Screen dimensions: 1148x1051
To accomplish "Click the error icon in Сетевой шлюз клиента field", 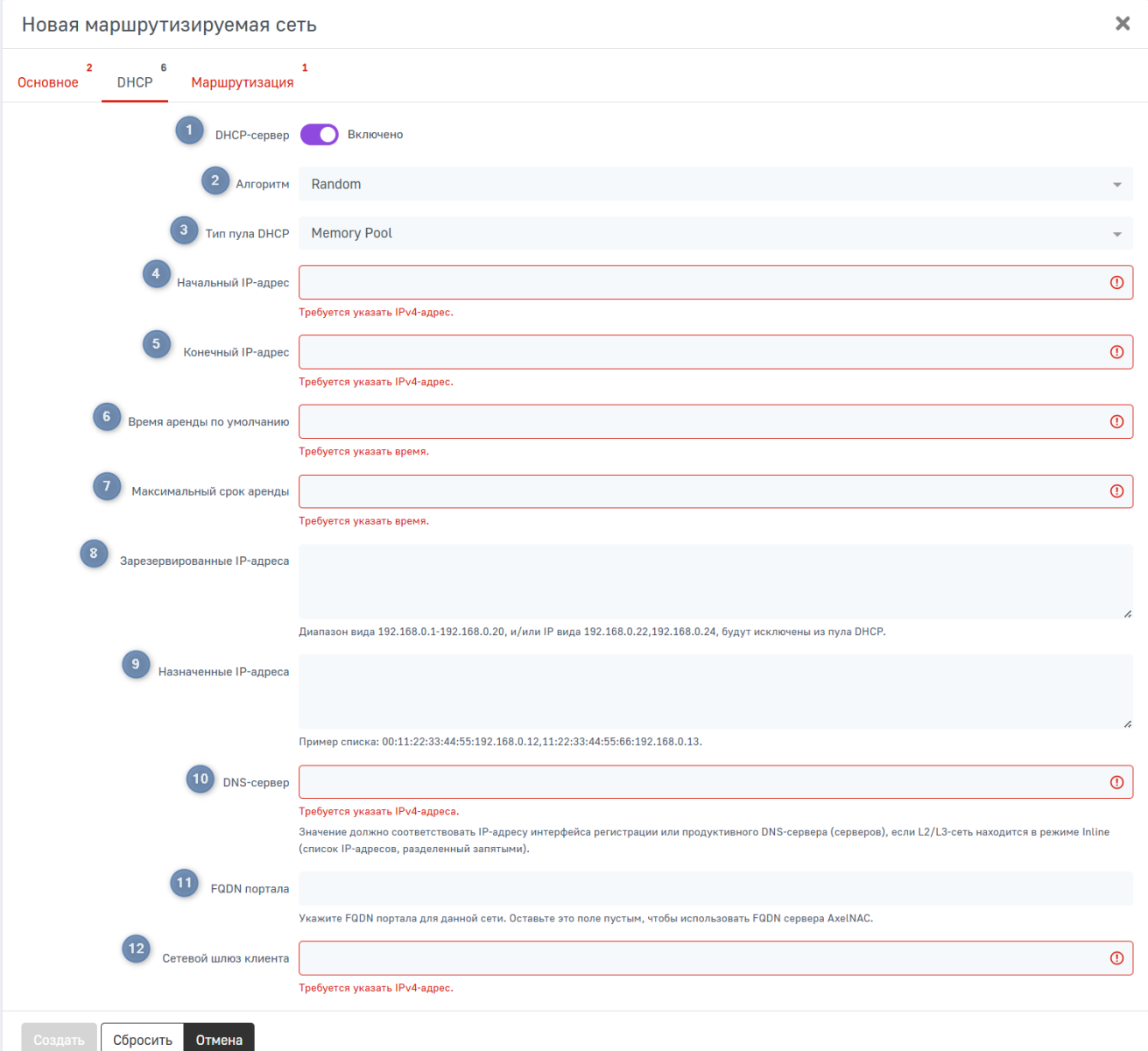I will (1116, 958).
